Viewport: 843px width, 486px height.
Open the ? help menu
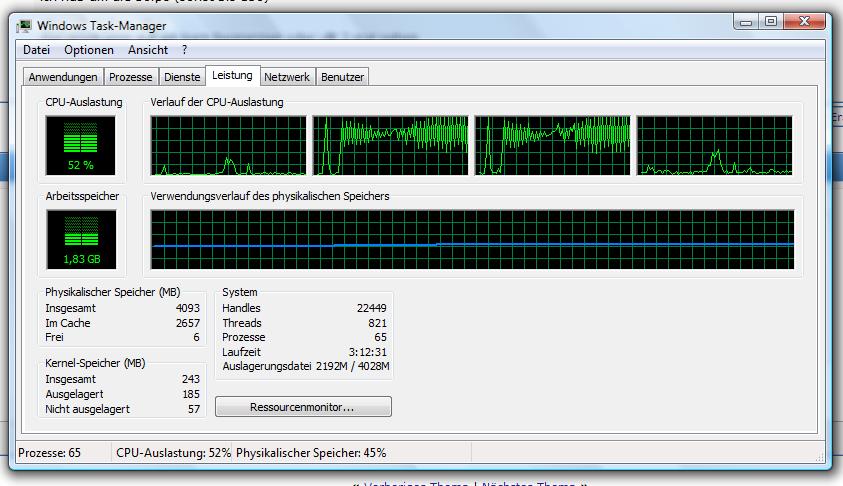184,50
